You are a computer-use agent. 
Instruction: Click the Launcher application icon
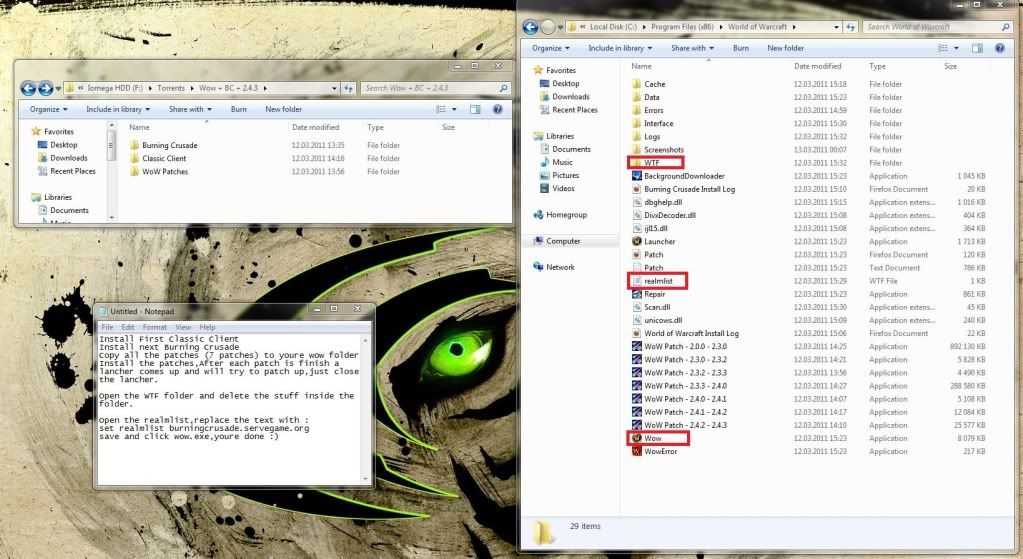pyautogui.click(x=637, y=241)
